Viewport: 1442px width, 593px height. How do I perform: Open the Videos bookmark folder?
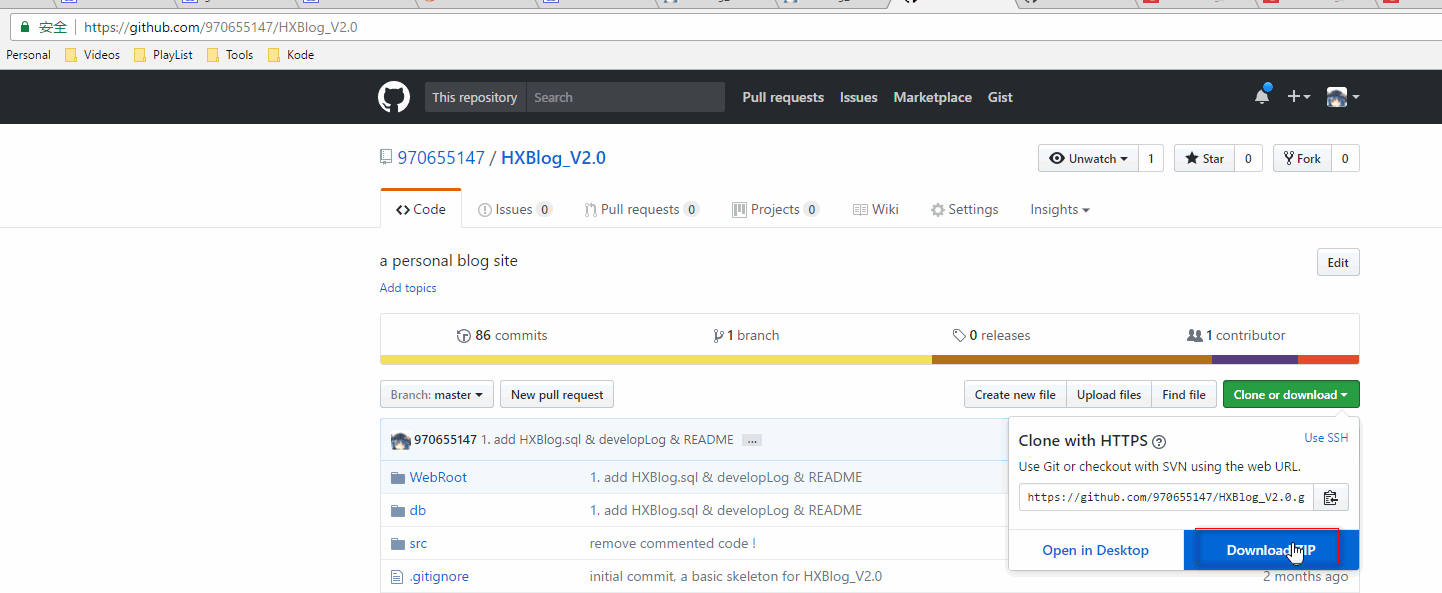coord(92,55)
